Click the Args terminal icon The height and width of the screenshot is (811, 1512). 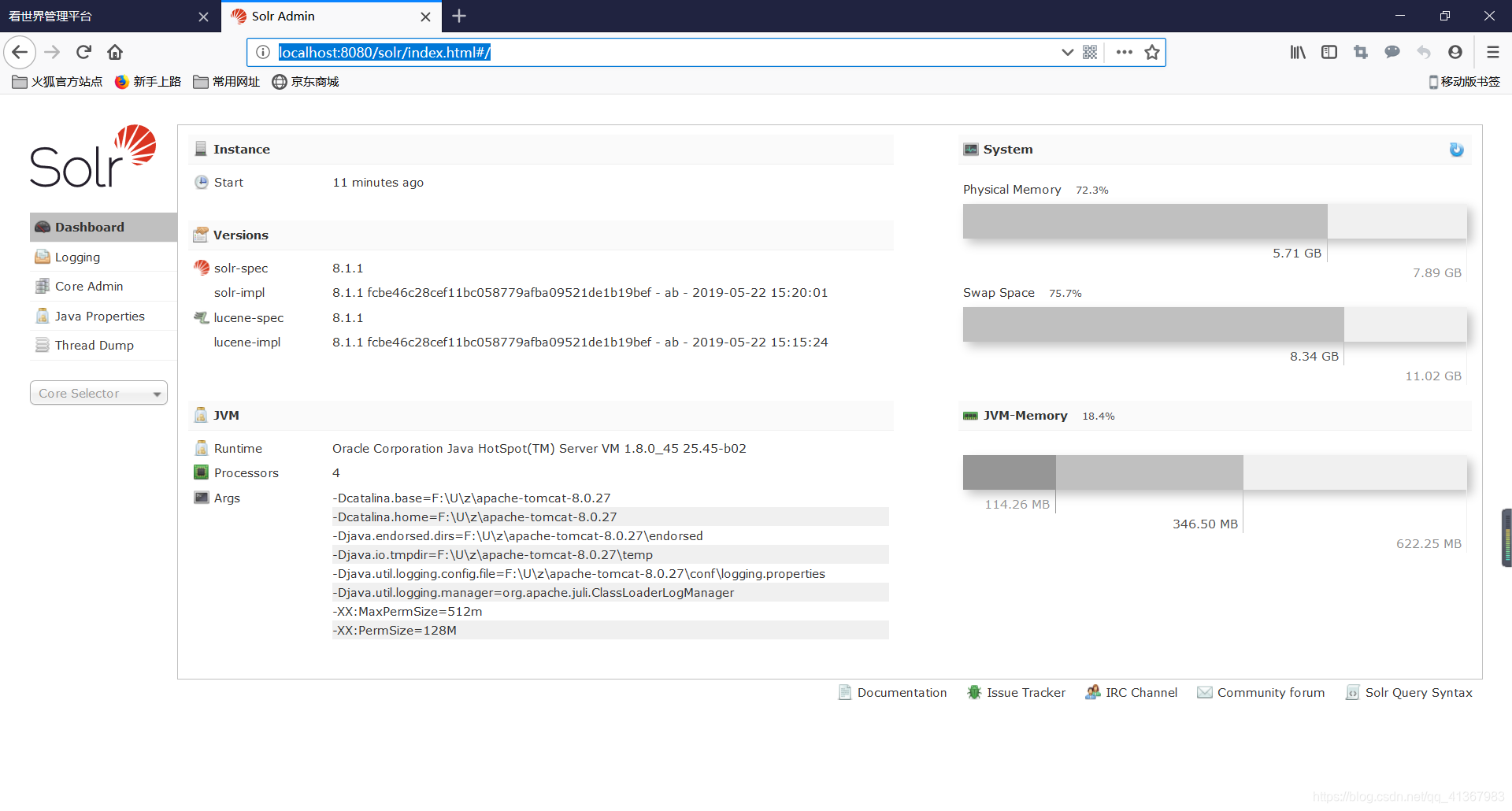pyautogui.click(x=202, y=498)
